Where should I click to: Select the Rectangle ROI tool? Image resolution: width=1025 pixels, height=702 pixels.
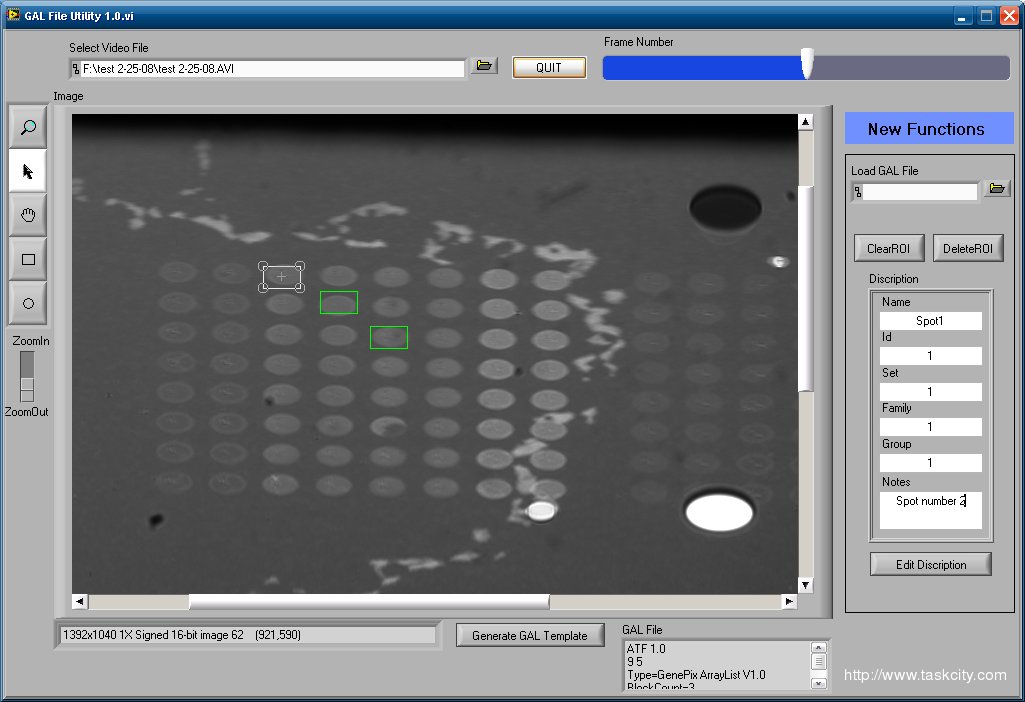(x=28, y=259)
